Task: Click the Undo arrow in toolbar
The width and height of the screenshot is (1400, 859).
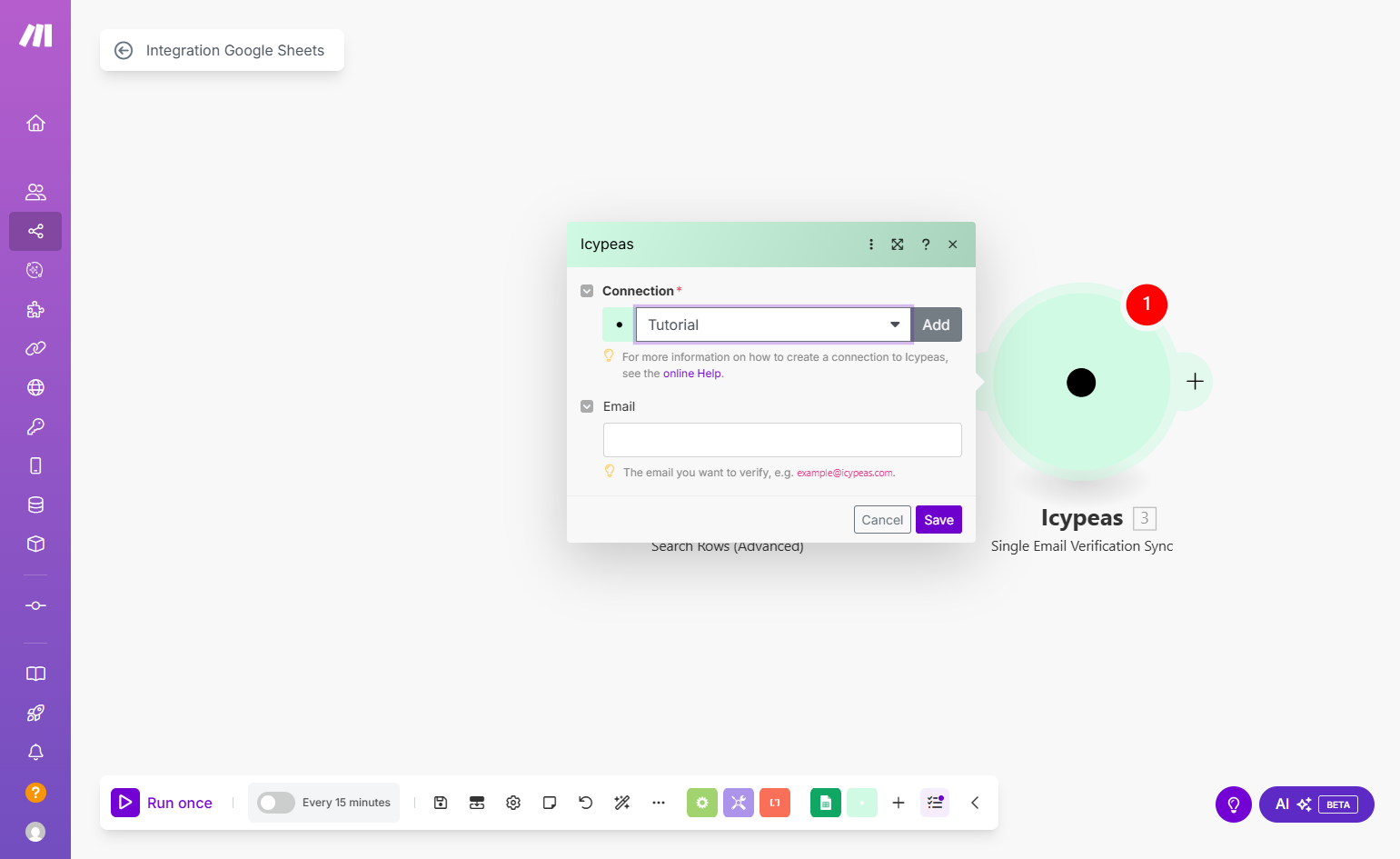Action: (x=586, y=803)
